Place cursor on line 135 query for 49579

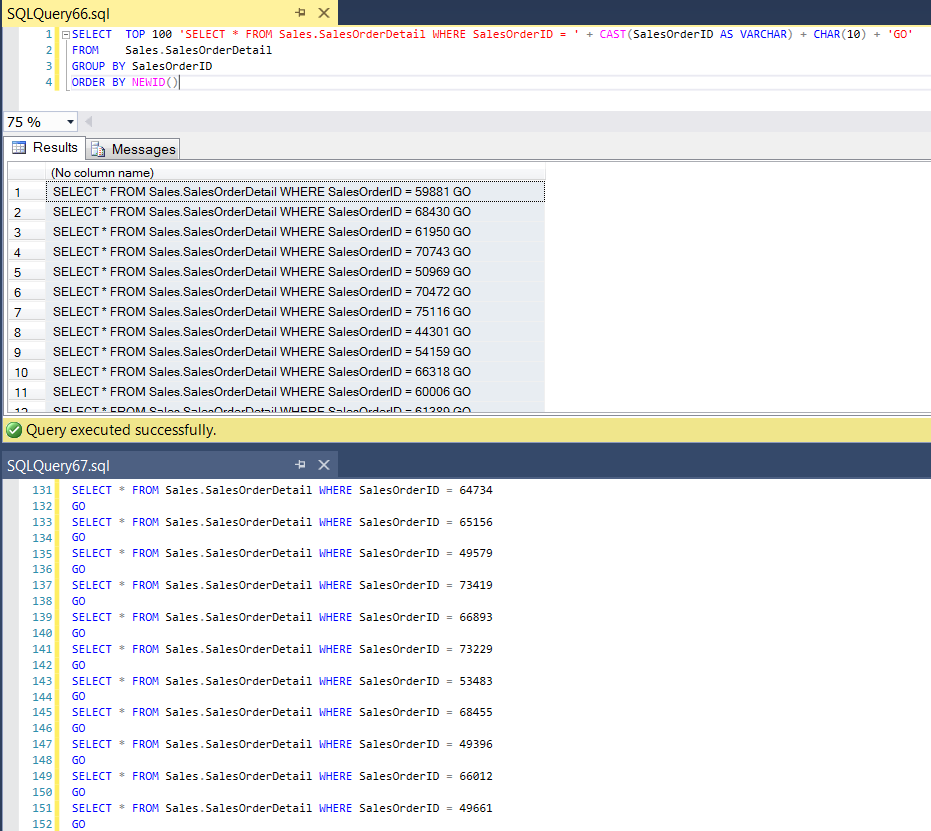282,553
